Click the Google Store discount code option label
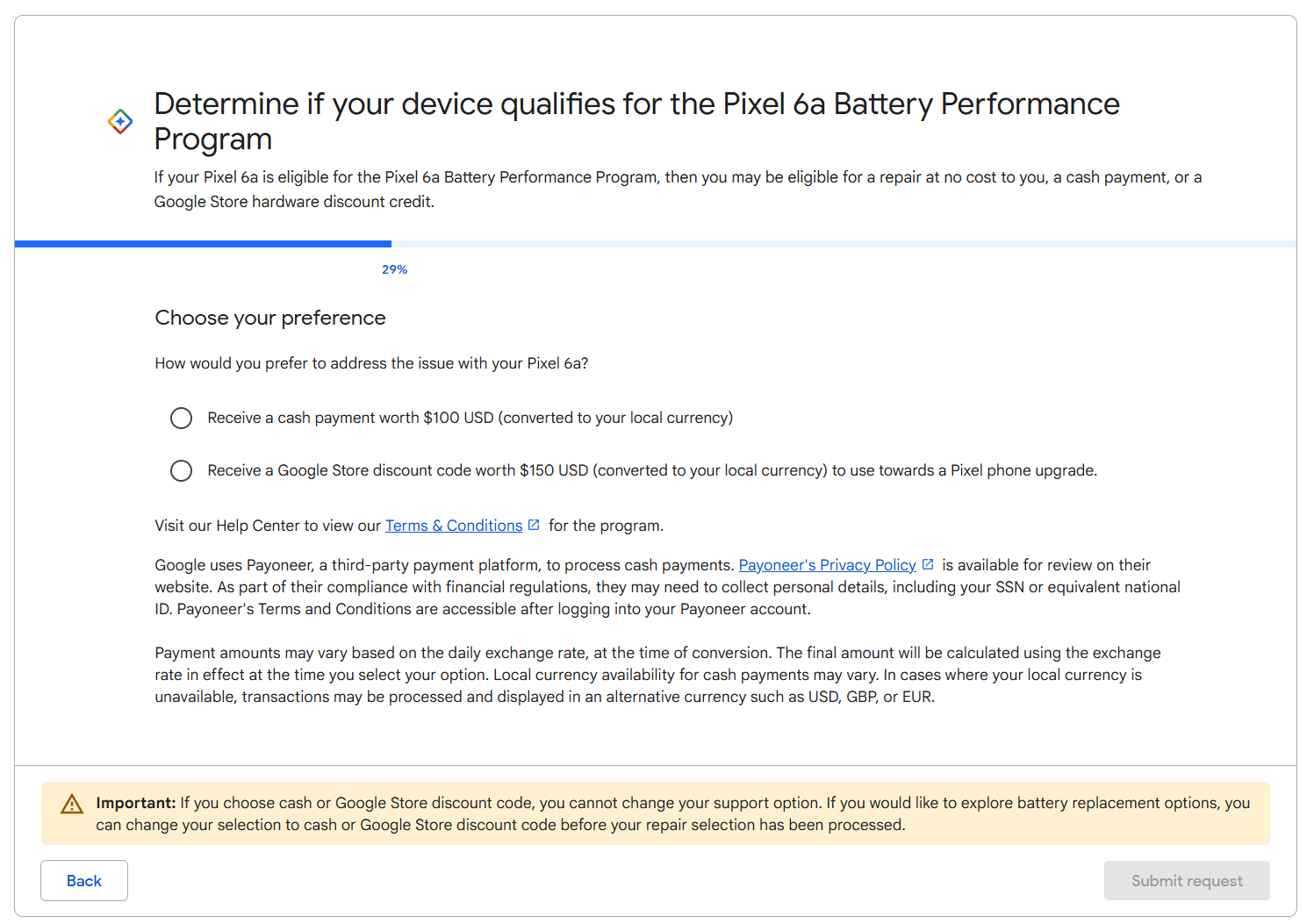This screenshot has width=1314, height=924. click(x=651, y=470)
